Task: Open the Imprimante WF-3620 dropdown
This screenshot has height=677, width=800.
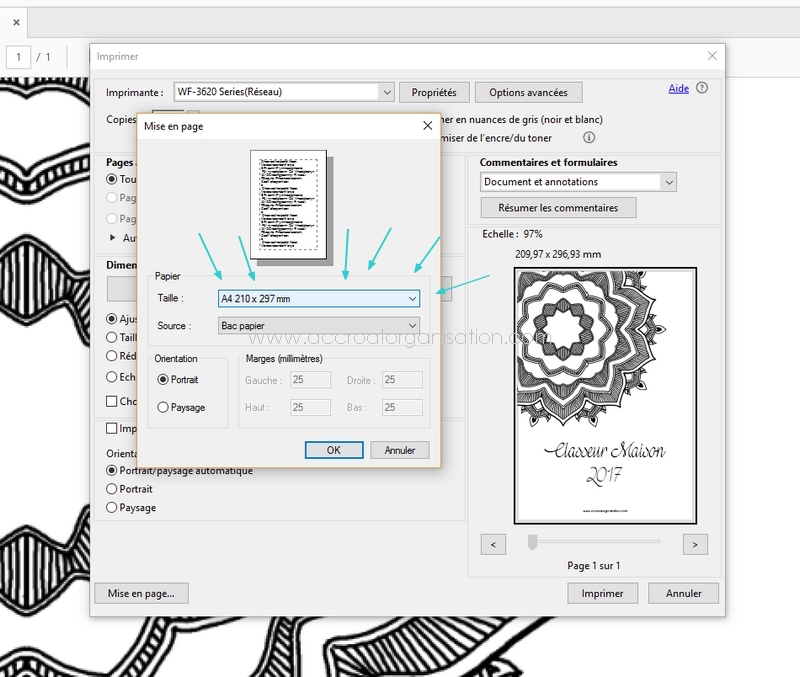Action: click(284, 92)
